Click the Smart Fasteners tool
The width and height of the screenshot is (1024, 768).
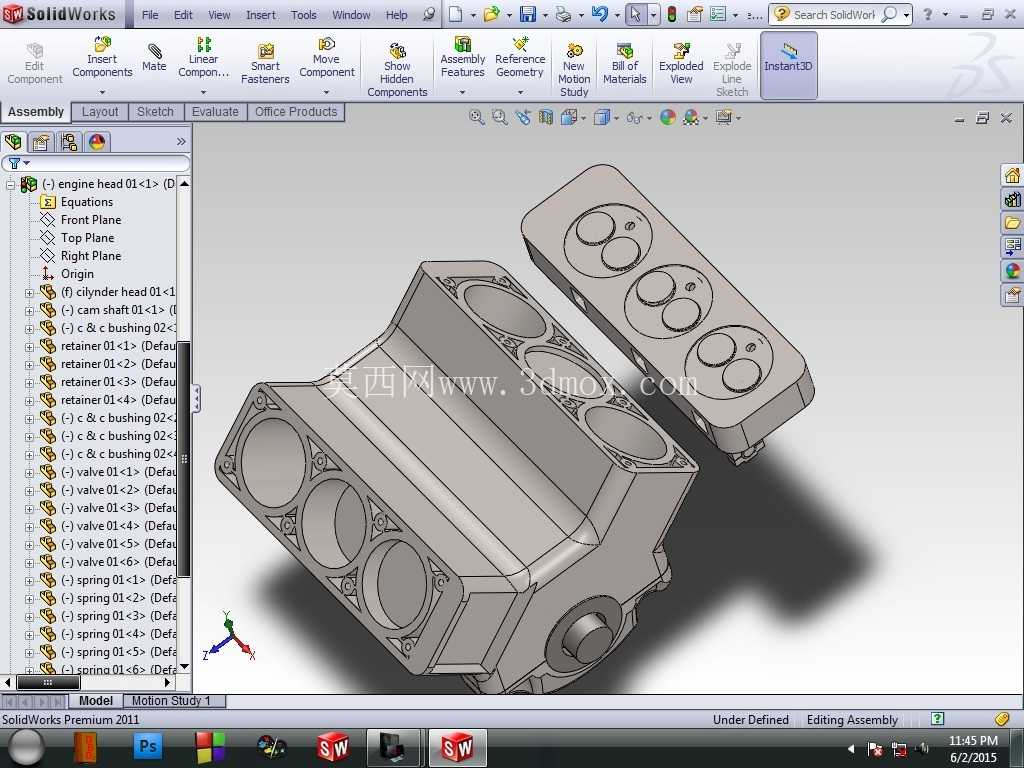coord(265,64)
